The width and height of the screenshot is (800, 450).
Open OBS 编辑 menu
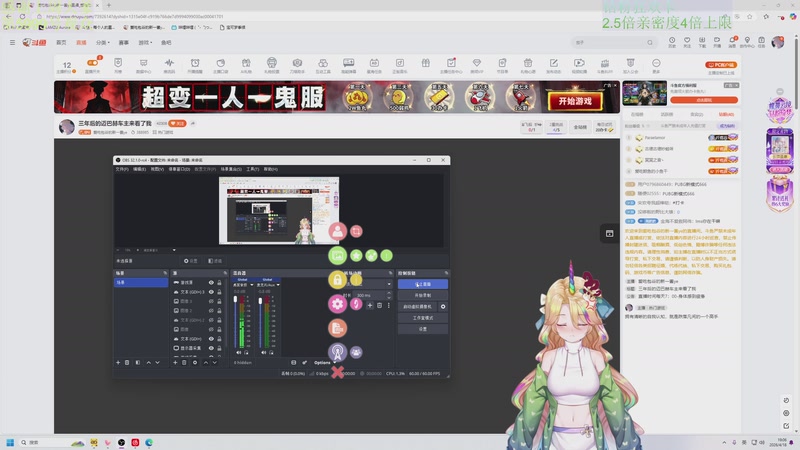[139, 169]
